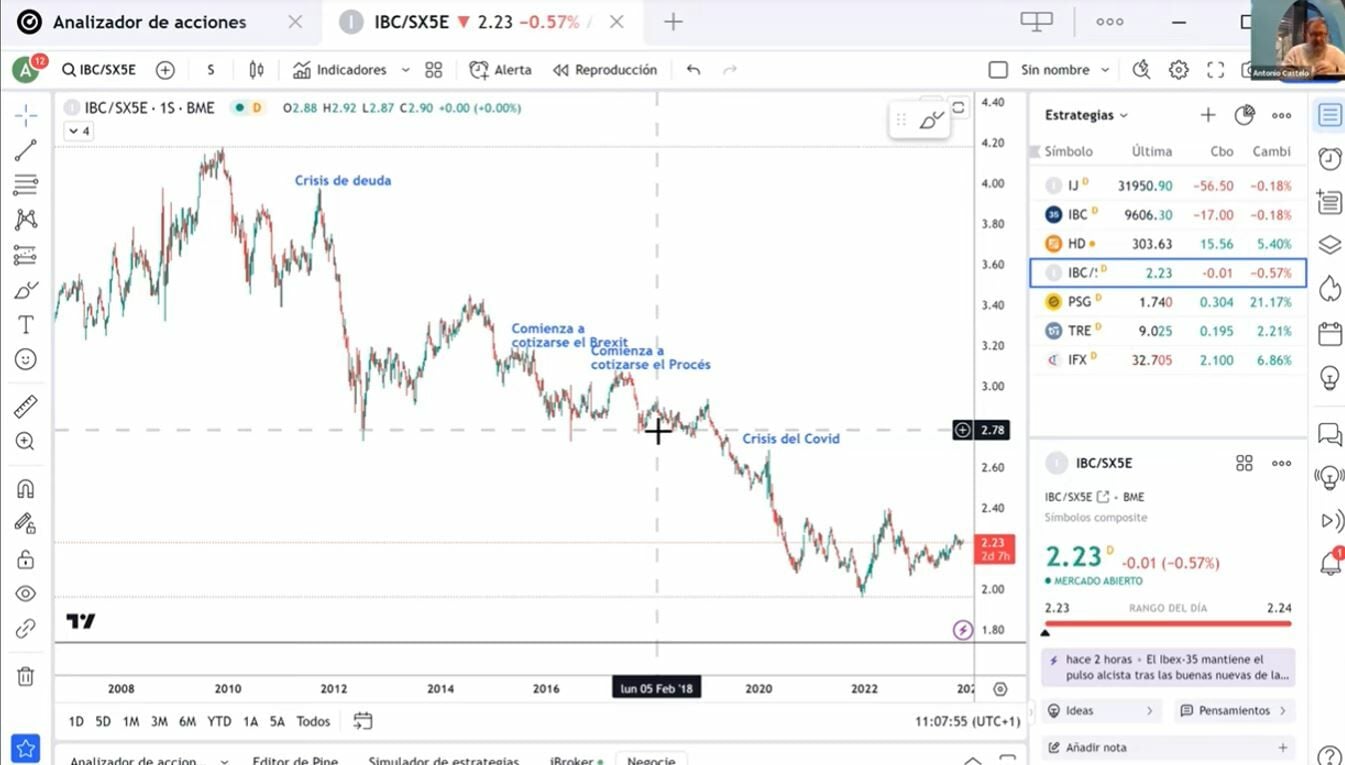
Task: Set the chart range to Todos
Action: (x=313, y=721)
